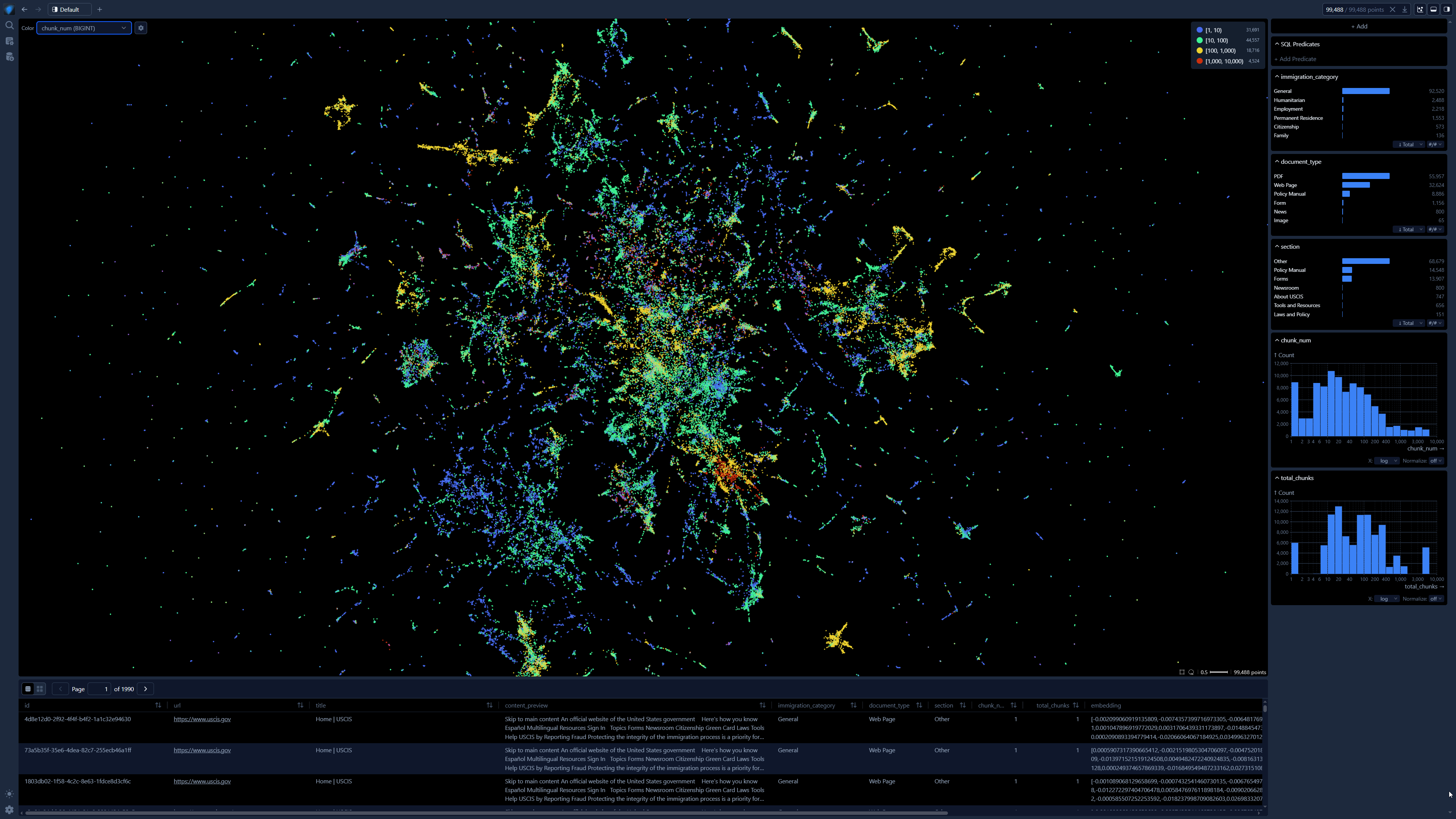Screen dimensions: 1456x819
Task: Filter by PDF document type
Action: (1359, 176)
